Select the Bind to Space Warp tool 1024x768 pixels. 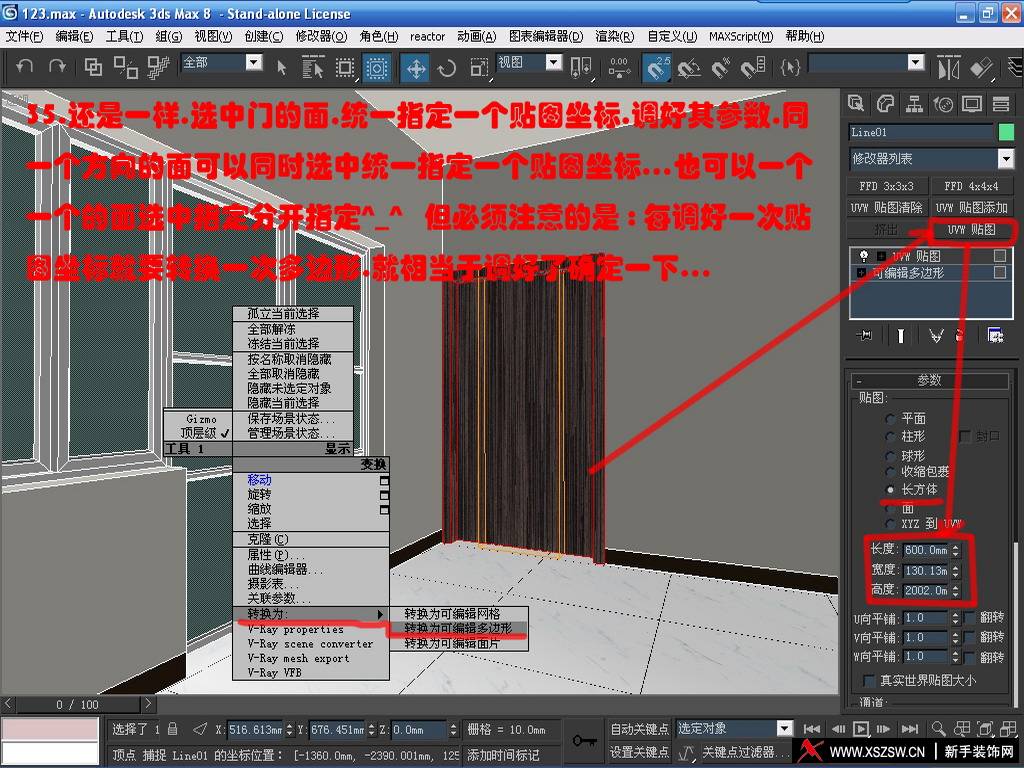(x=158, y=67)
